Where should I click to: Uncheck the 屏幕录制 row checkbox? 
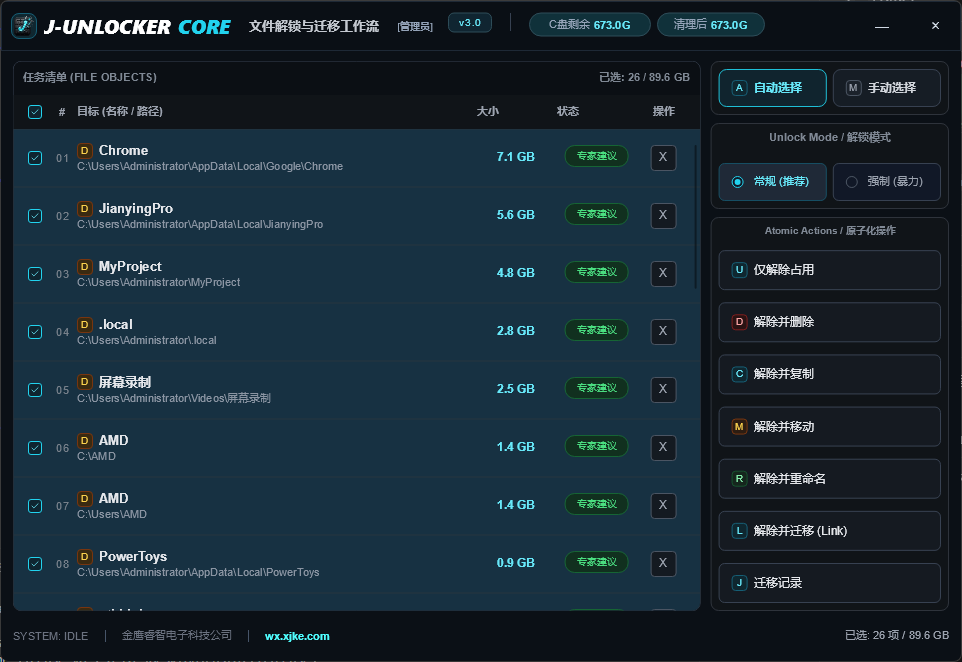pos(35,390)
